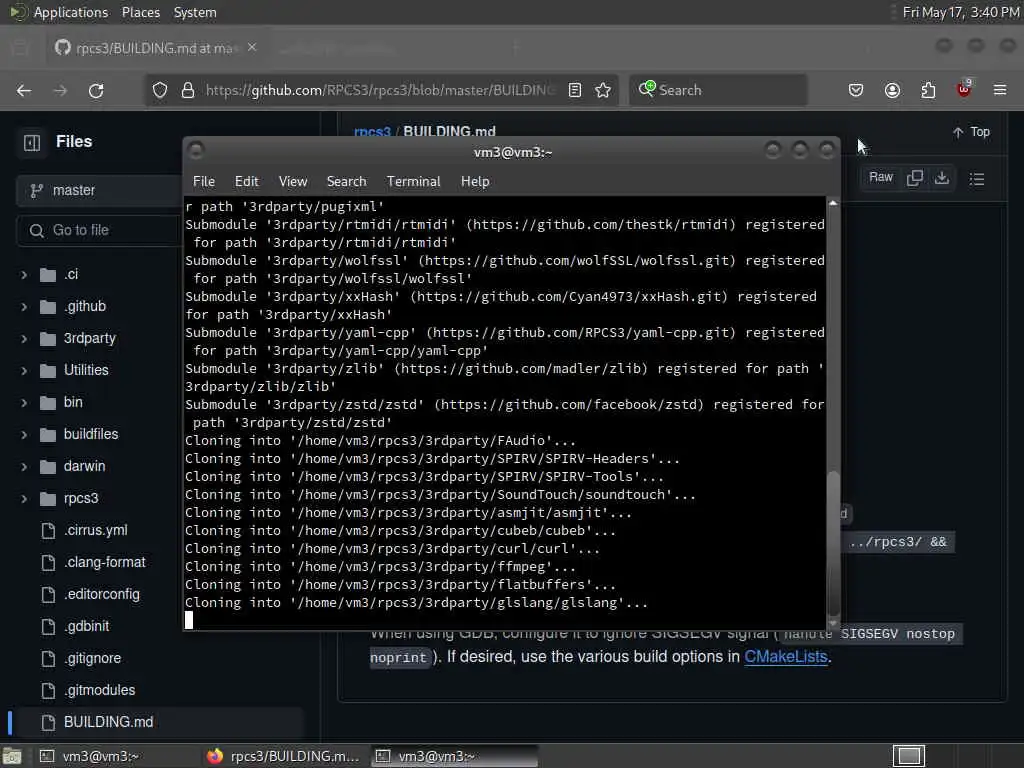
Task: Click the uBlock Origin extension icon
Action: pyautogui.click(x=964, y=89)
